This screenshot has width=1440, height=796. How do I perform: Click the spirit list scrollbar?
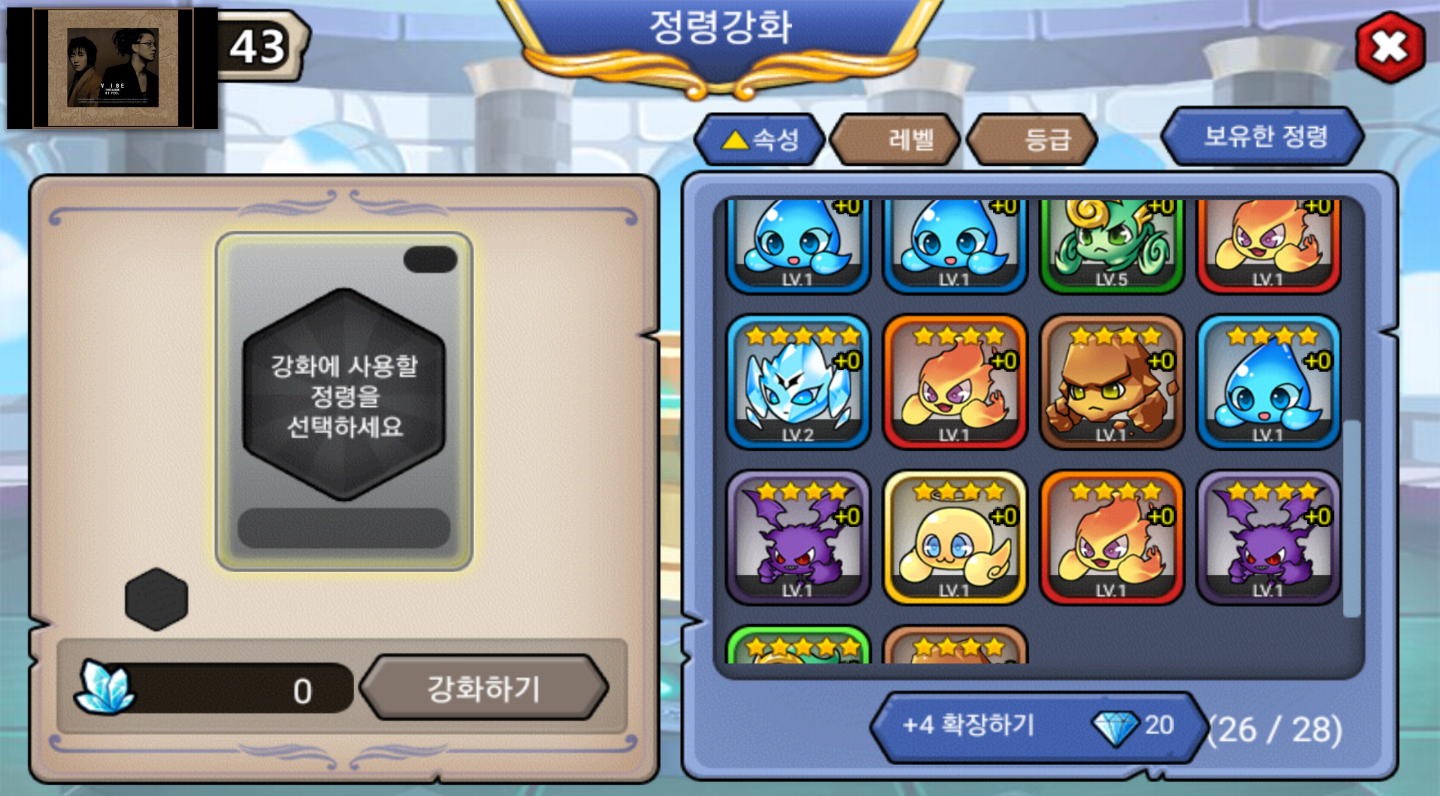(x=1352, y=518)
